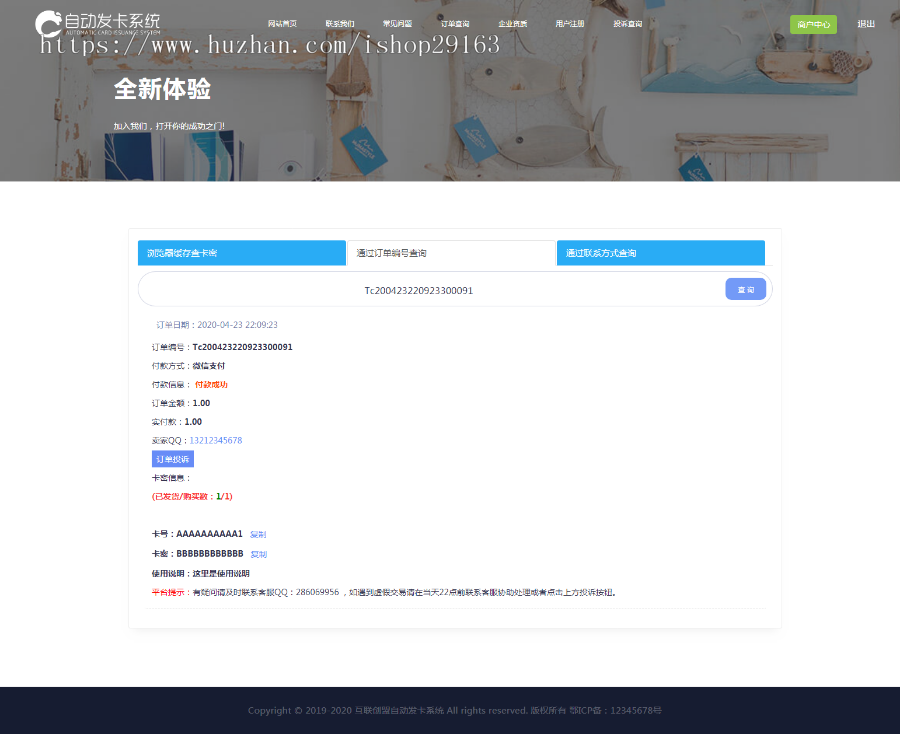This screenshot has height=734, width=900.
Task: Open the 联系我们 contact page
Action: (339, 24)
